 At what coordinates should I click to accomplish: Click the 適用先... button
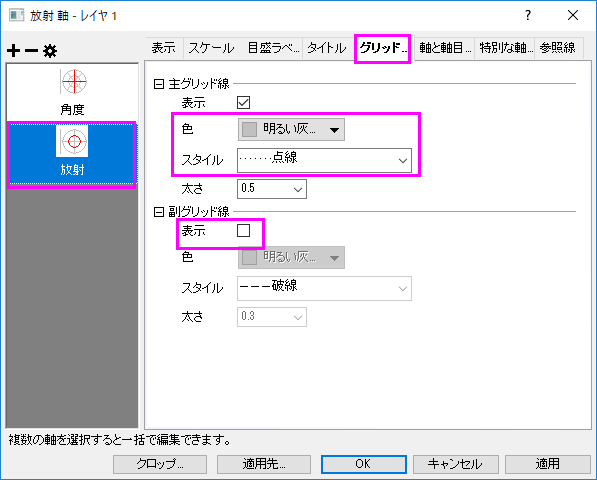[x=264, y=464]
